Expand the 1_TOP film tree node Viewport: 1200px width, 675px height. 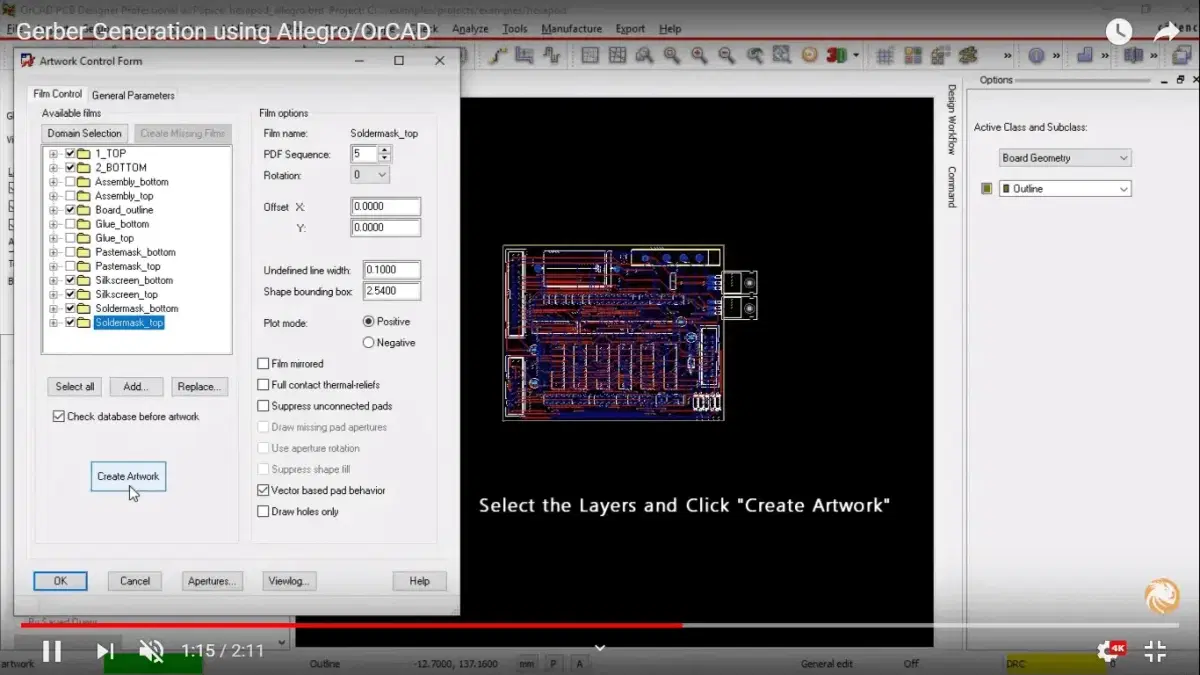coord(53,154)
